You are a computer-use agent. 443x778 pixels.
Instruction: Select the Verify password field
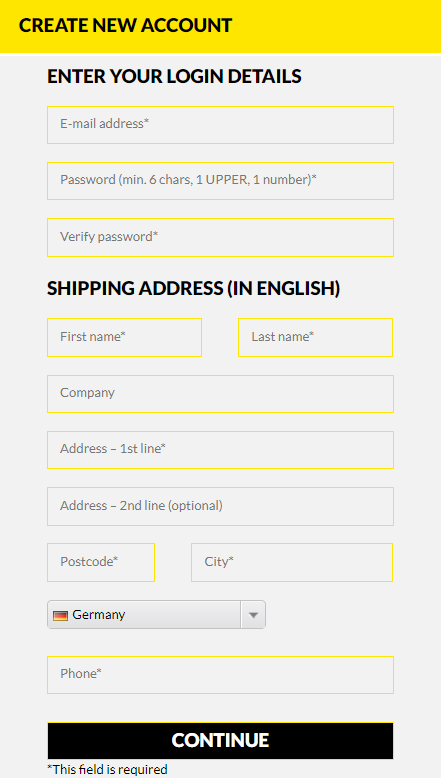click(x=221, y=238)
